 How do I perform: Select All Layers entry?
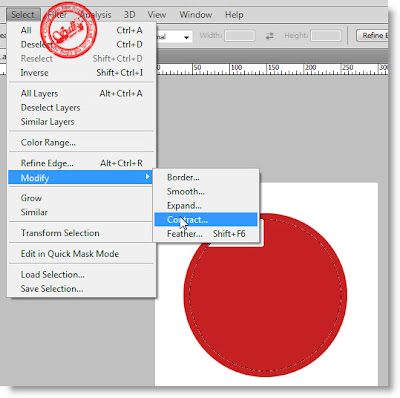coord(82,93)
